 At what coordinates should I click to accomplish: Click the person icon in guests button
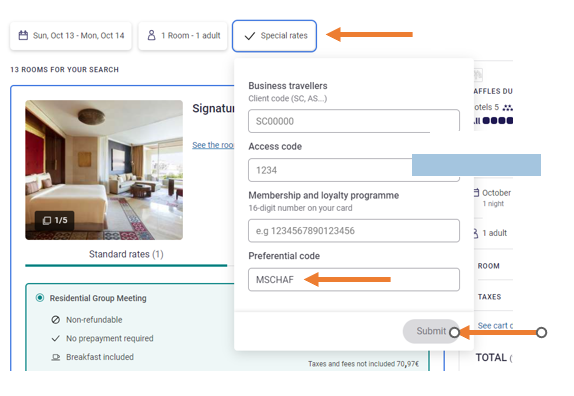pyautogui.click(x=151, y=35)
